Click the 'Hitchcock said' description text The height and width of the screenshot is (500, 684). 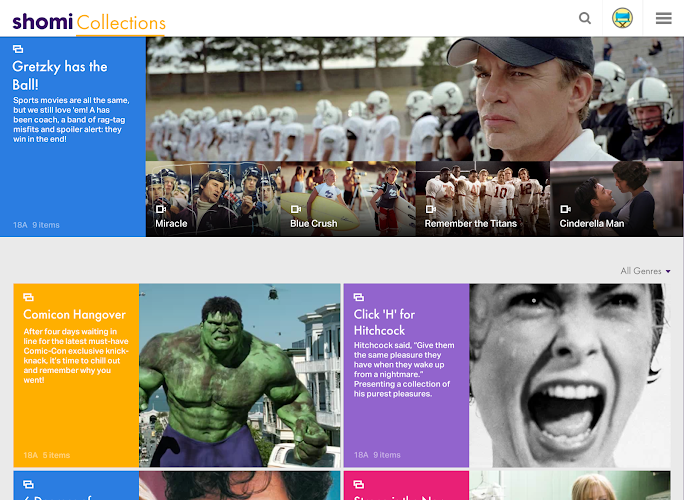point(404,370)
